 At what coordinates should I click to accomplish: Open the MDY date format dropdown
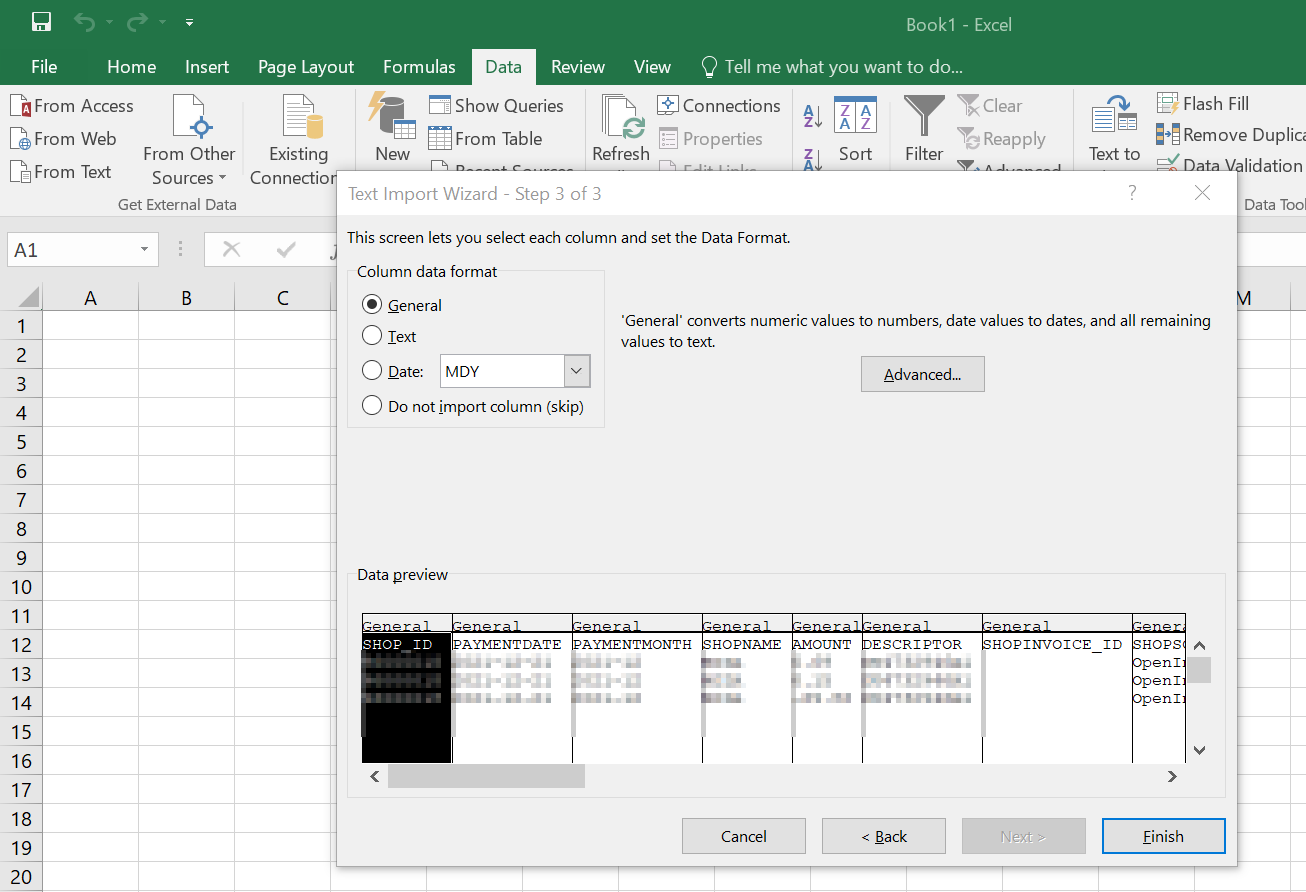[577, 371]
